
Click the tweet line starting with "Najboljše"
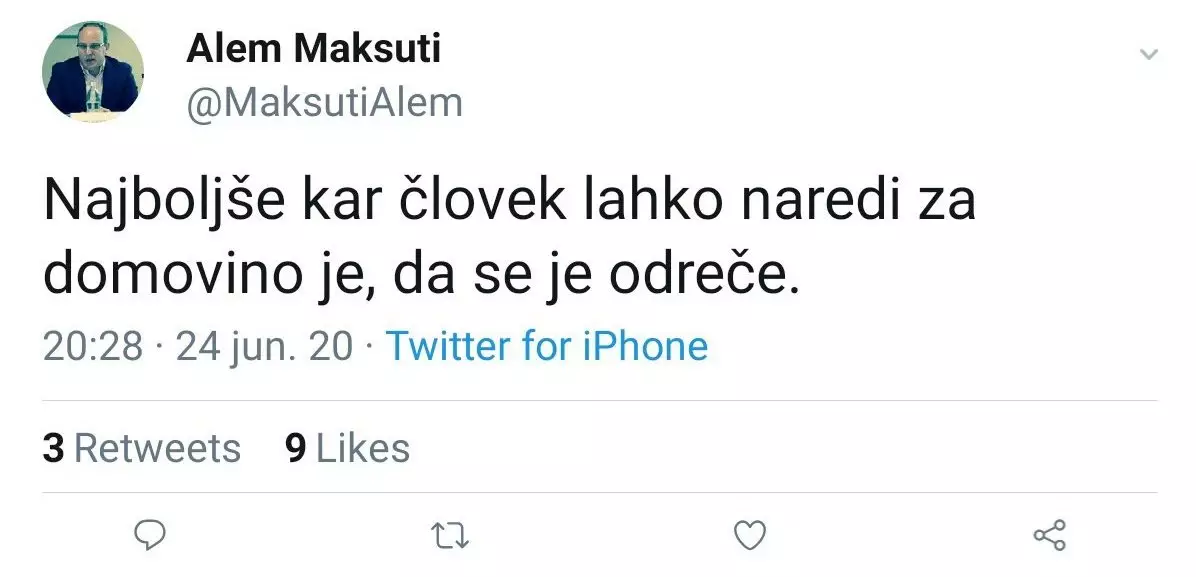click(509, 206)
